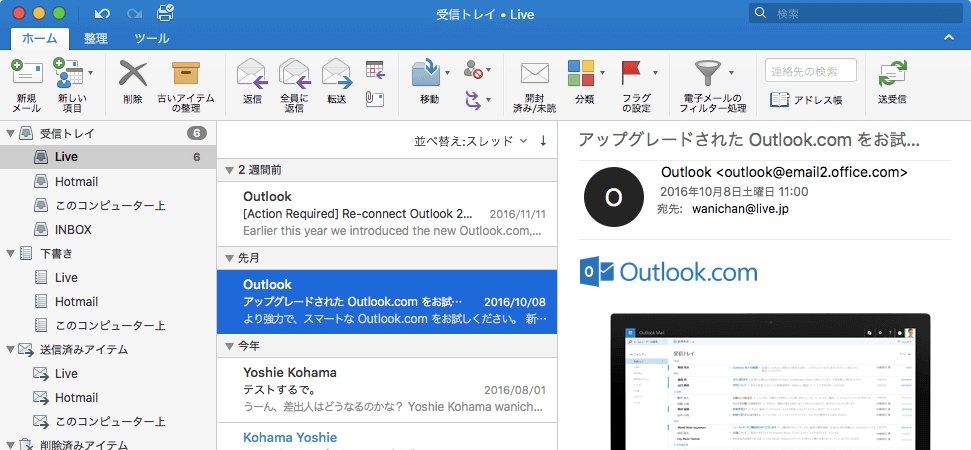Delete the message with the 削除 icon
This screenshot has width=971, height=450.
[133, 74]
